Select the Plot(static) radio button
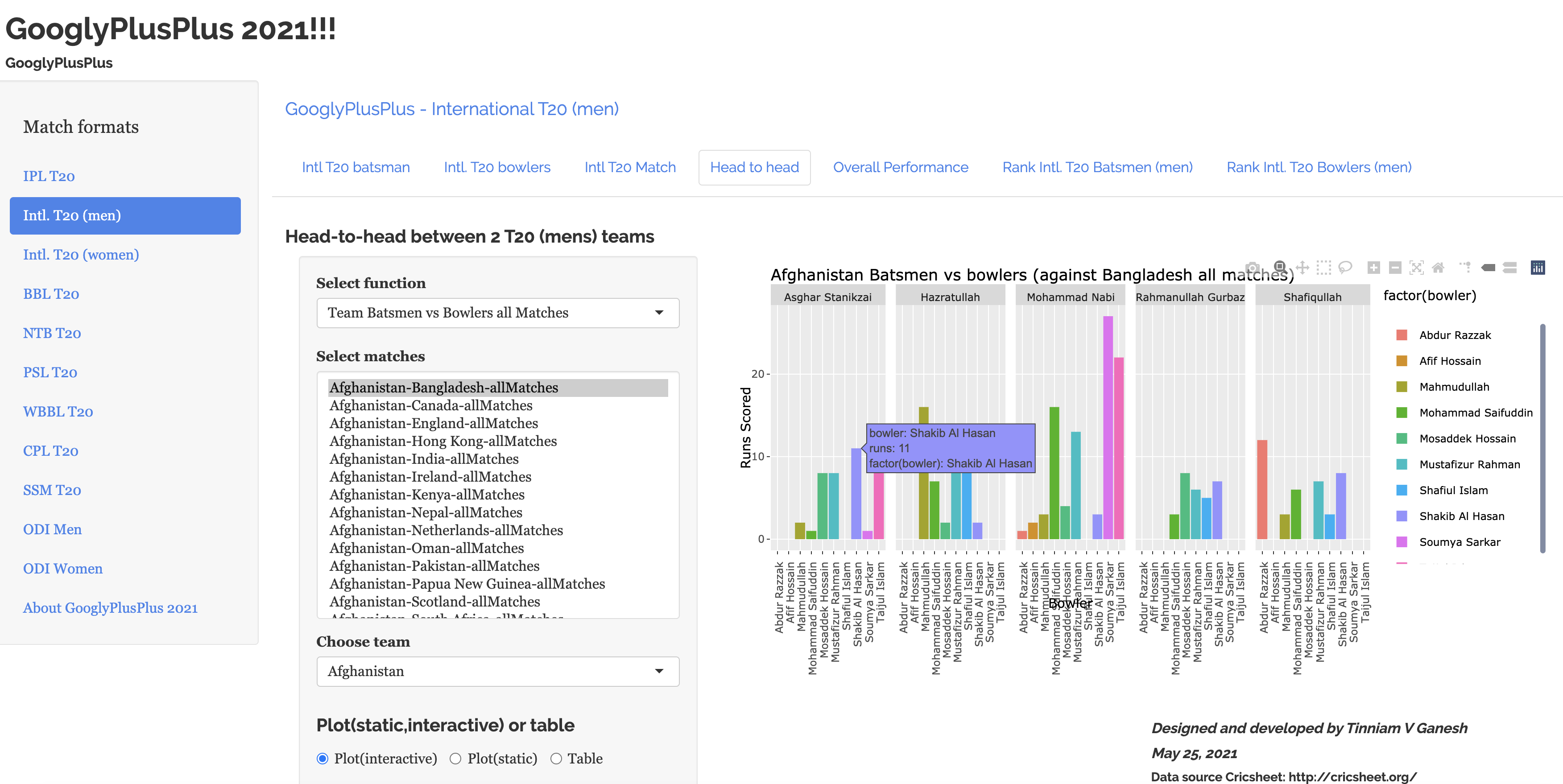Image resolution: width=1563 pixels, height=784 pixels. coord(456,759)
